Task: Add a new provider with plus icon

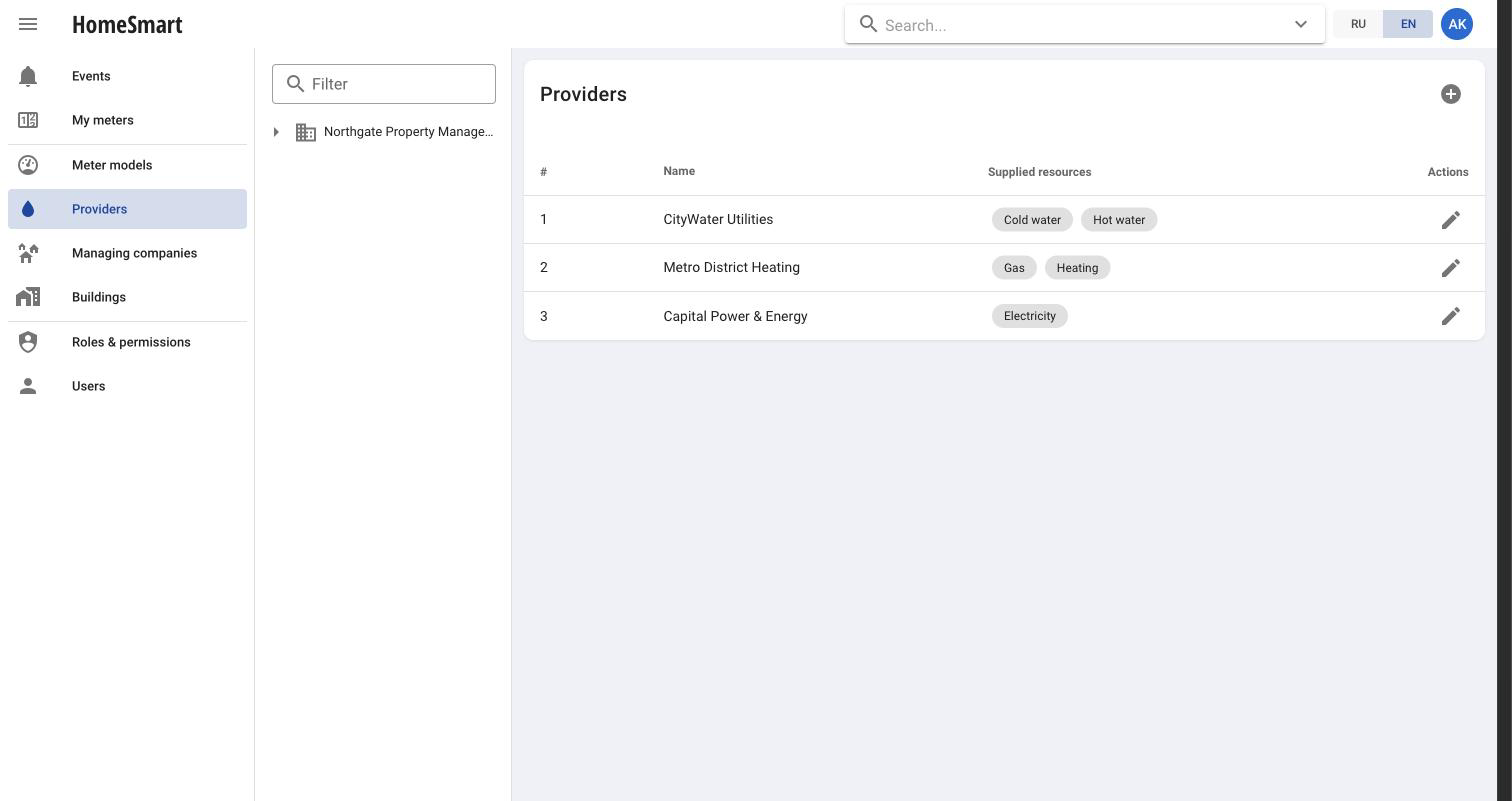Action: click(x=1451, y=94)
